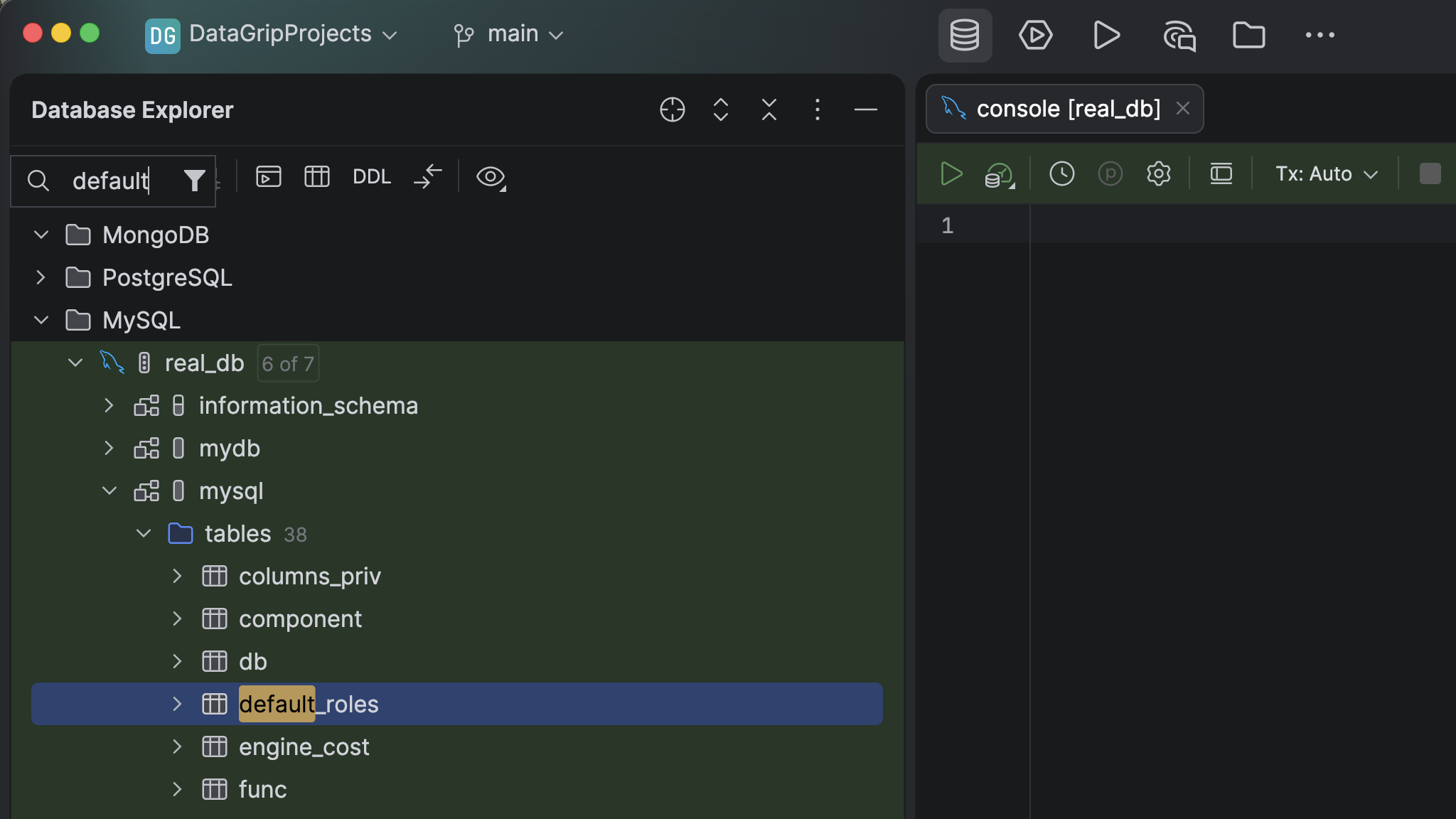Expand the columns_priv table

click(178, 576)
